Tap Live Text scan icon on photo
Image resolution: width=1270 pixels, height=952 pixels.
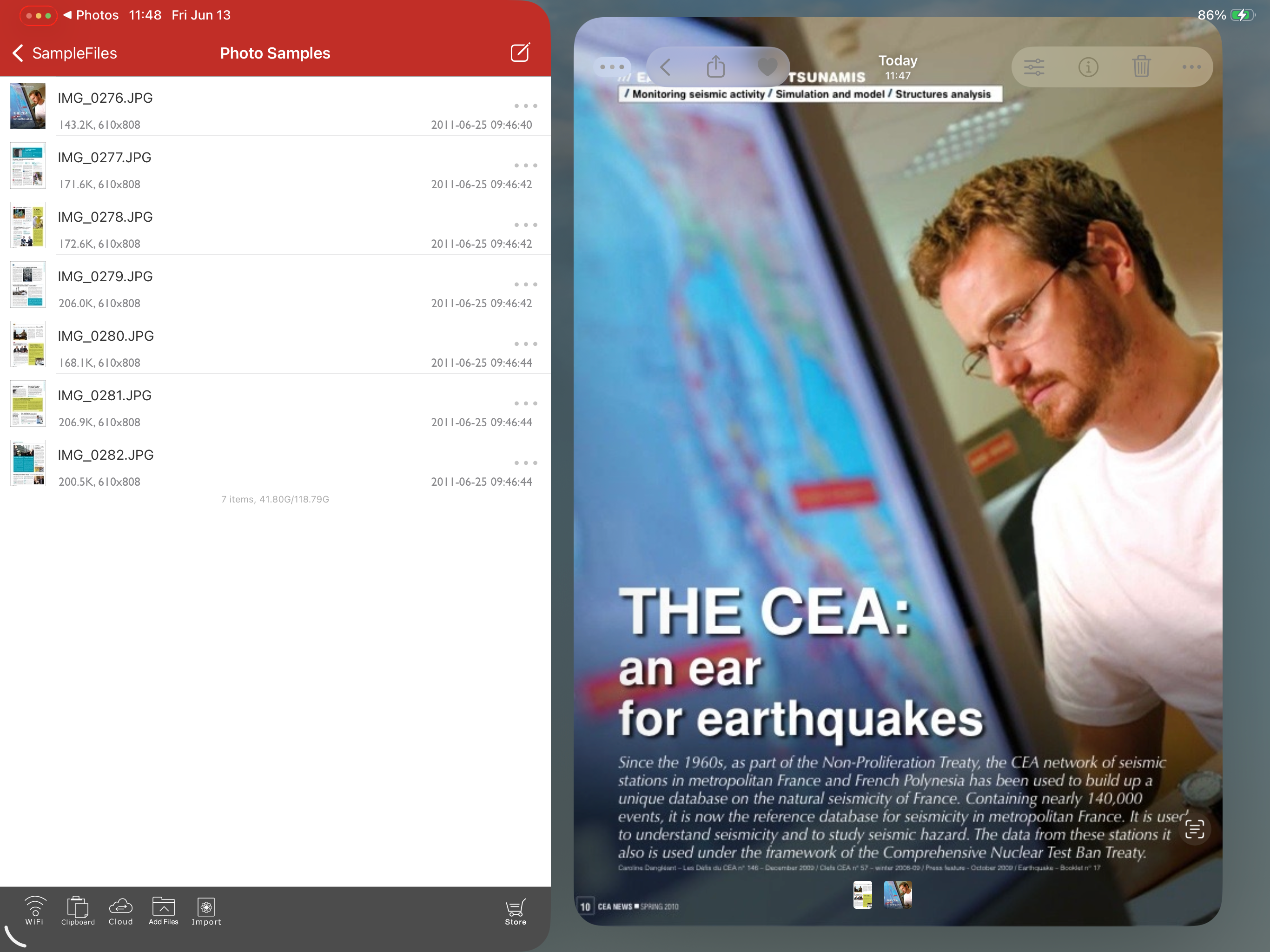(1195, 829)
